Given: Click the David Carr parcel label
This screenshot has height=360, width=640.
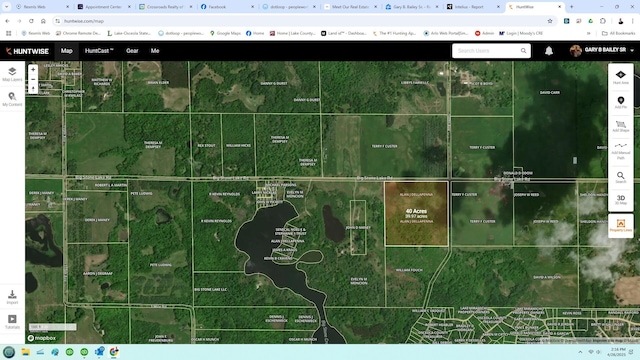Looking at the screenshot, I should pyautogui.click(x=550, y=93).
